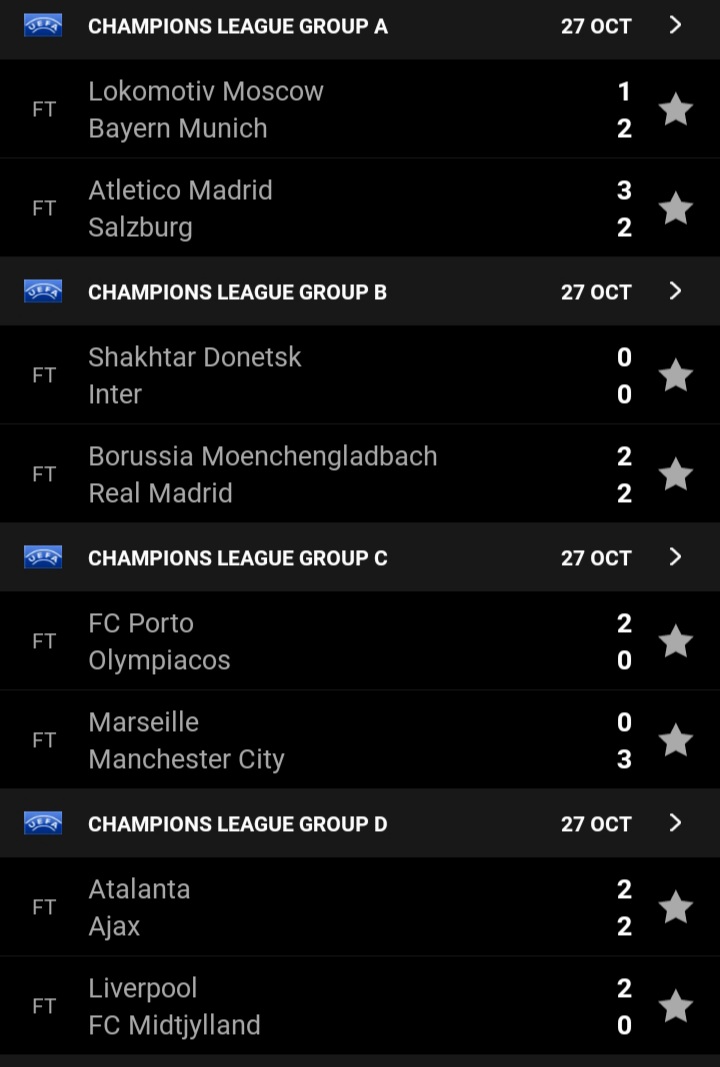Click the UEFA logo beside Group D

pyautogui.click(x=43, y=823)
